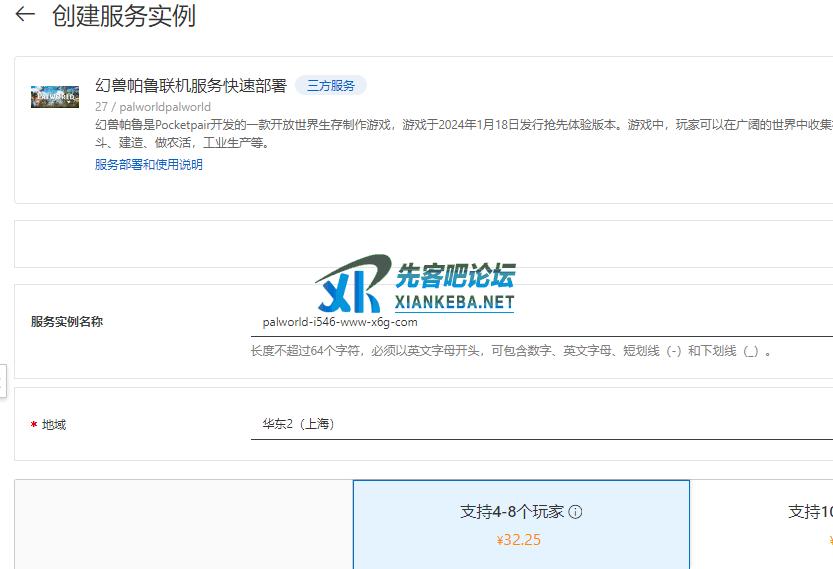Focus the 服务实例名称 input field

[540, 322]
